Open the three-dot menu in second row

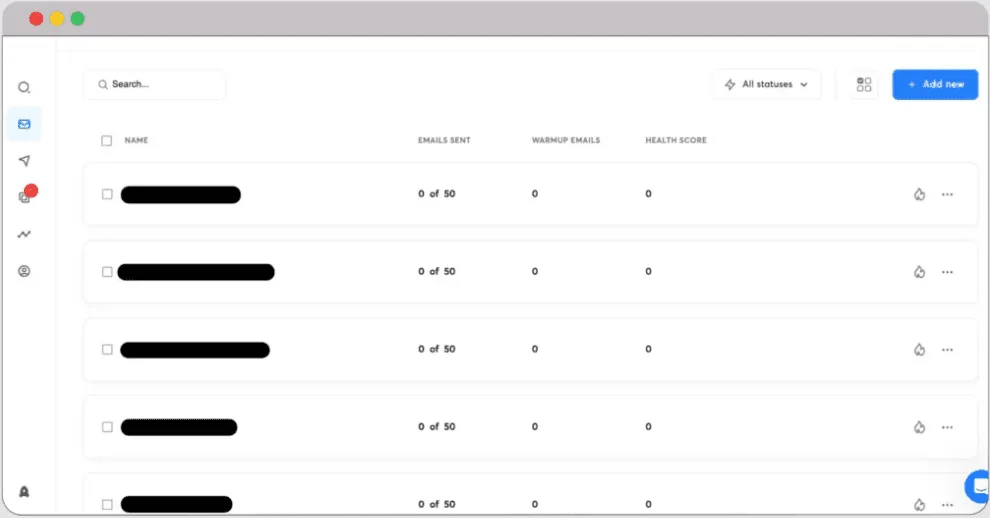947,272
